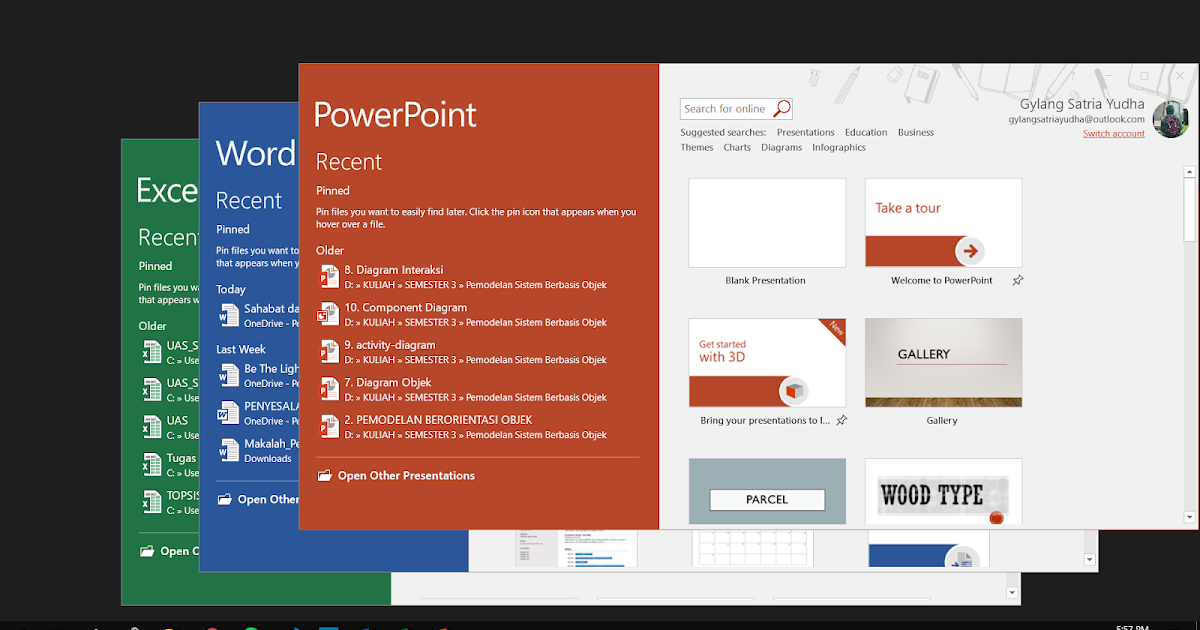Image resolution: width=1200 pixels, height=630 pixels.
Task: Click Excel icon for TOPSIS workbook
Action: pyautogui.click(x=151, y=502)
